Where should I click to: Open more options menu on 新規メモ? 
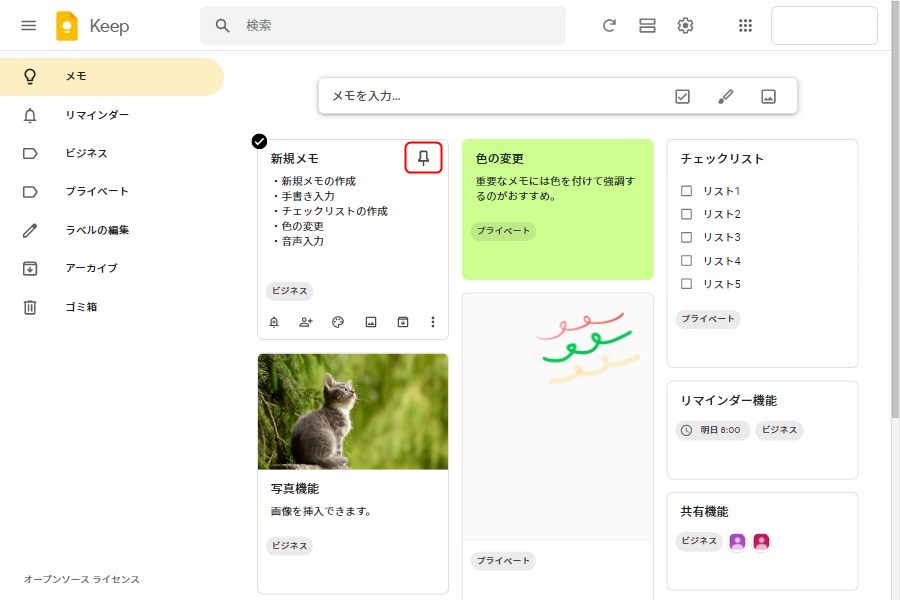pos(433,322)
